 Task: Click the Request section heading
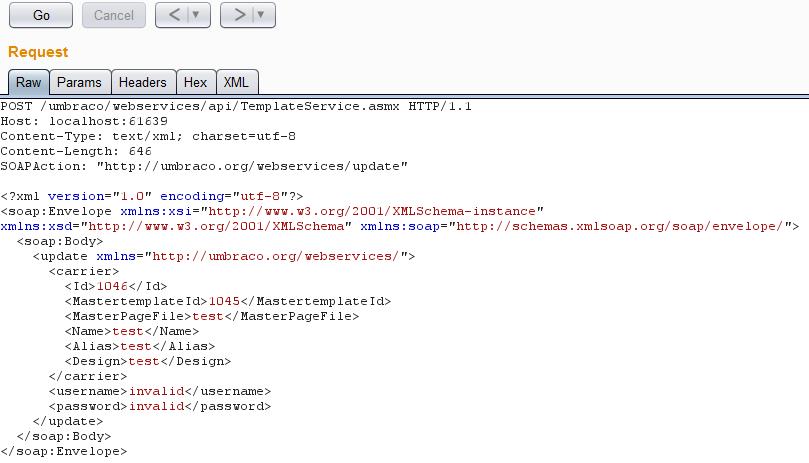click(38, 52)
